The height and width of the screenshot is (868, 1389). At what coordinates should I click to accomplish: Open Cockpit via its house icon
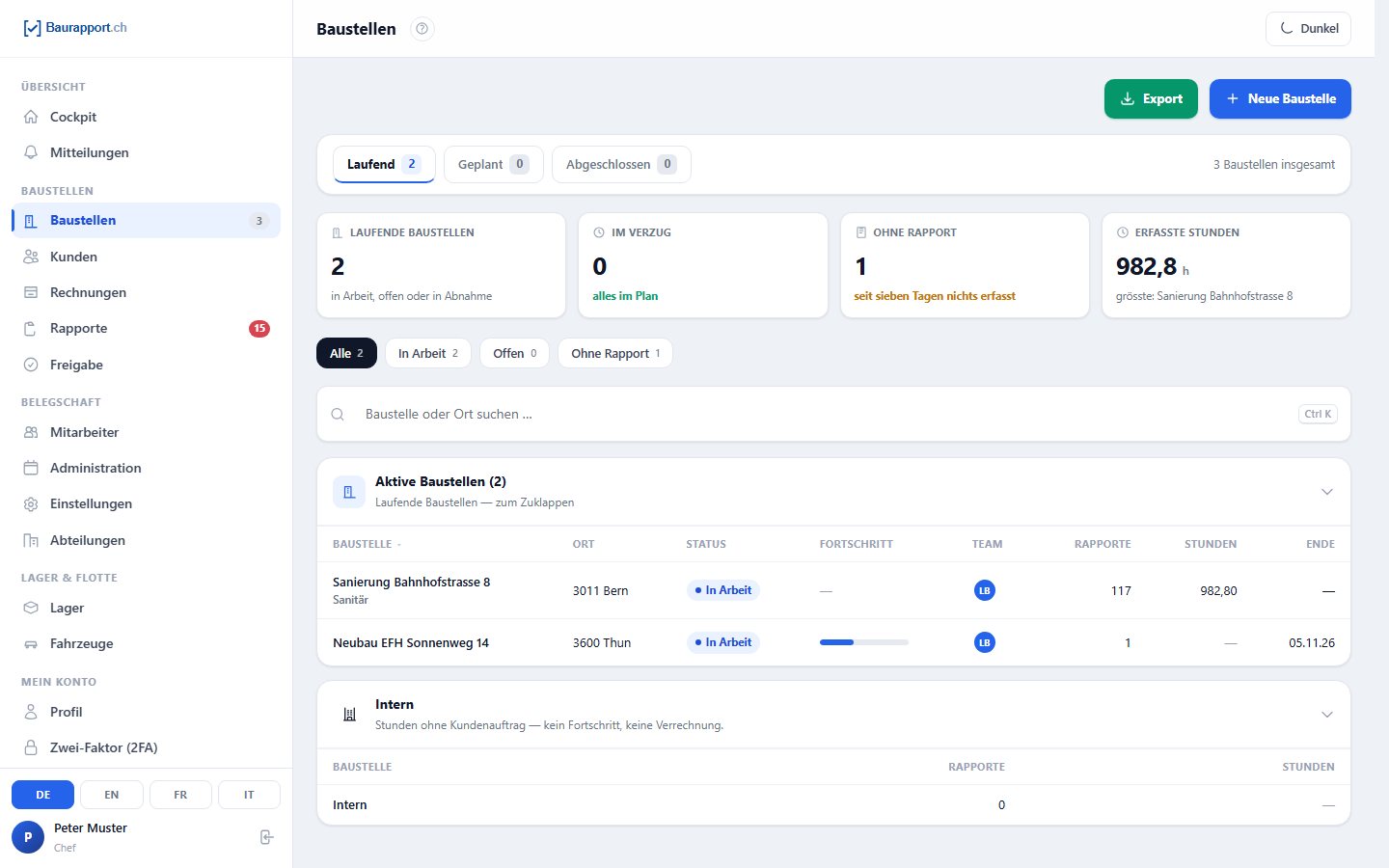tap(31, 117)
